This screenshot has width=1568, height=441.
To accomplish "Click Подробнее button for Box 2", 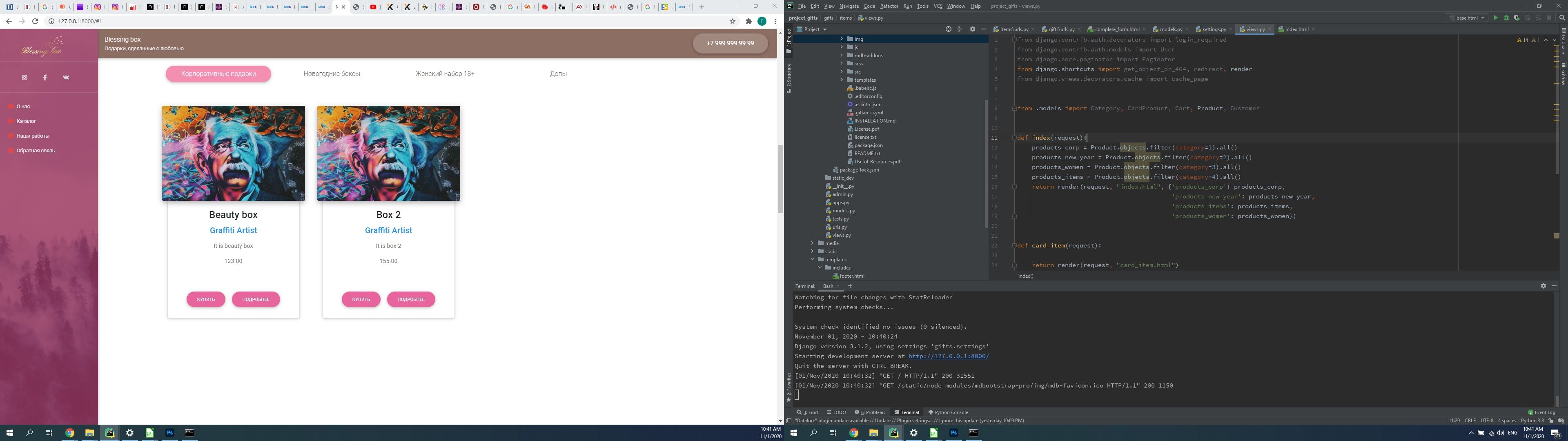I will pyautogui.click(x=411, y=300).
